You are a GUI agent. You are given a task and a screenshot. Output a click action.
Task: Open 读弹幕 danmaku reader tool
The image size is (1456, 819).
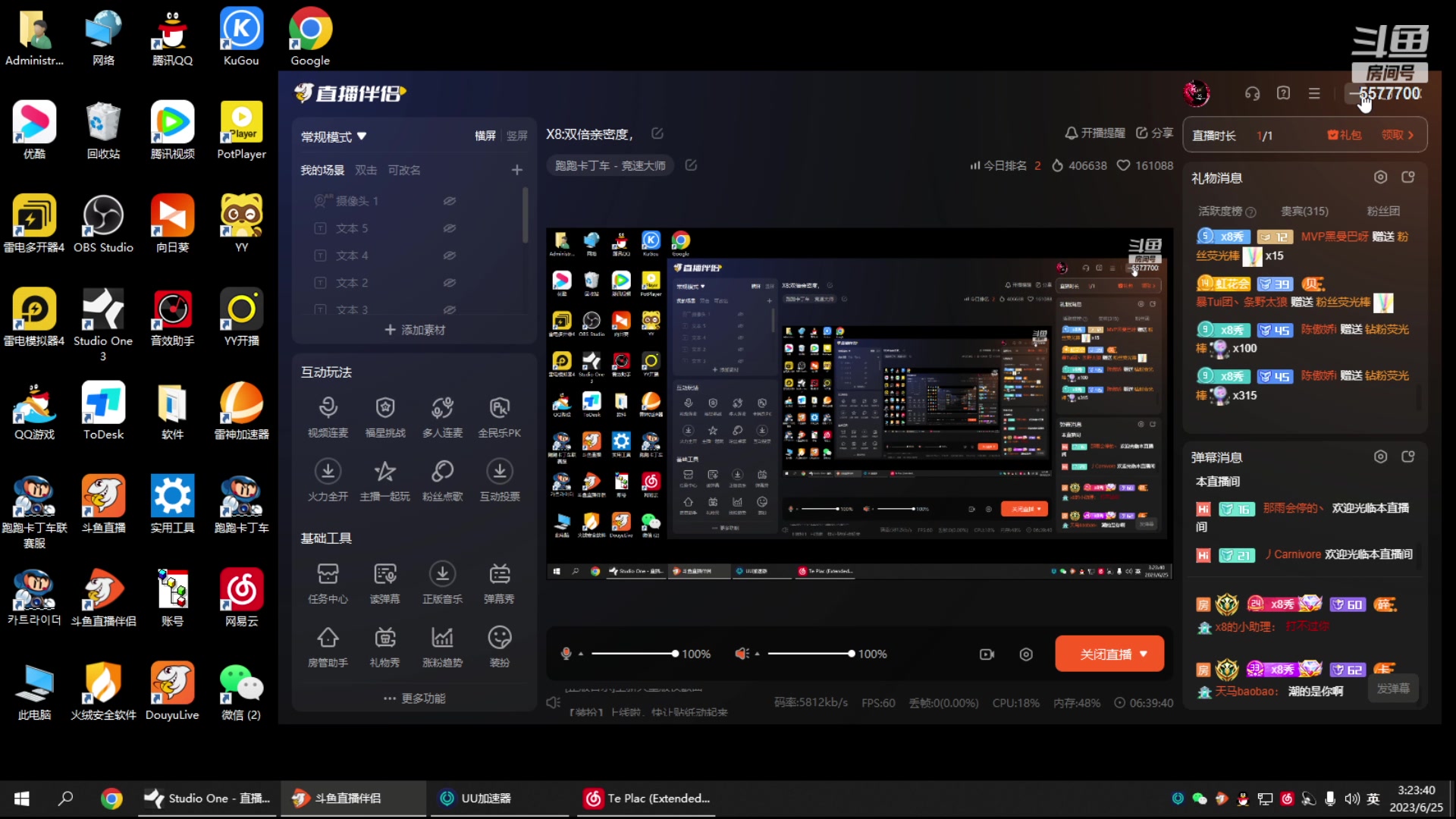coord(385,582)
